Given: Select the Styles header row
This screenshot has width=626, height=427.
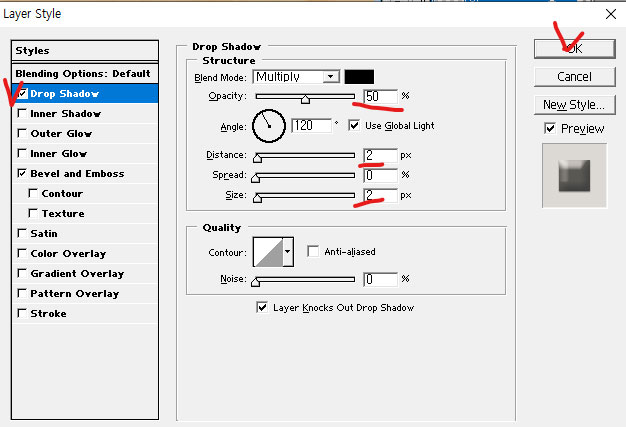Looking at the screenshot, I should [x=85, y=51].
